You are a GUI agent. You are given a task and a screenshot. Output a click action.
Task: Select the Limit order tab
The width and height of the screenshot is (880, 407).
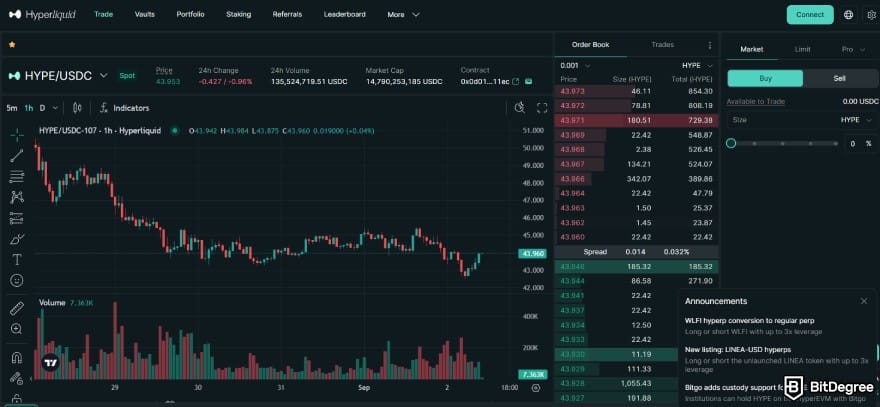[x=803, y=49]
